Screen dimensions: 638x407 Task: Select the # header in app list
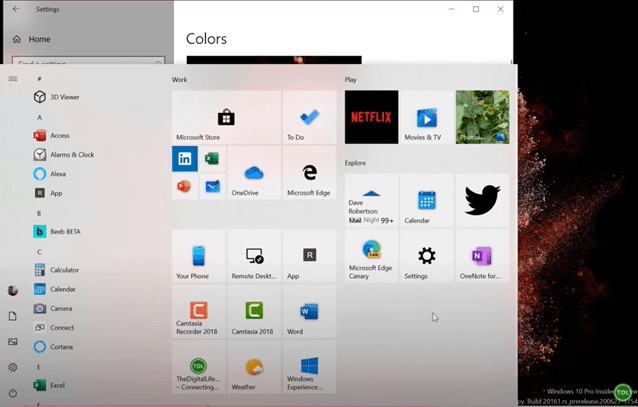39,79
